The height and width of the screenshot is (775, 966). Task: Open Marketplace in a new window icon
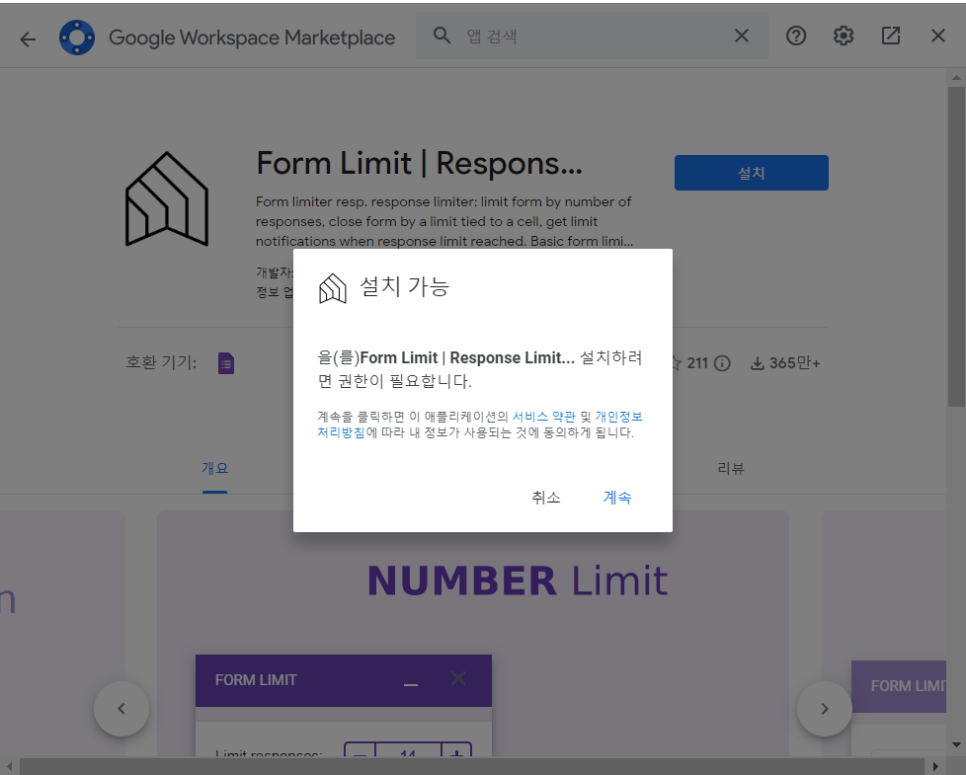(x=891, y=36)
